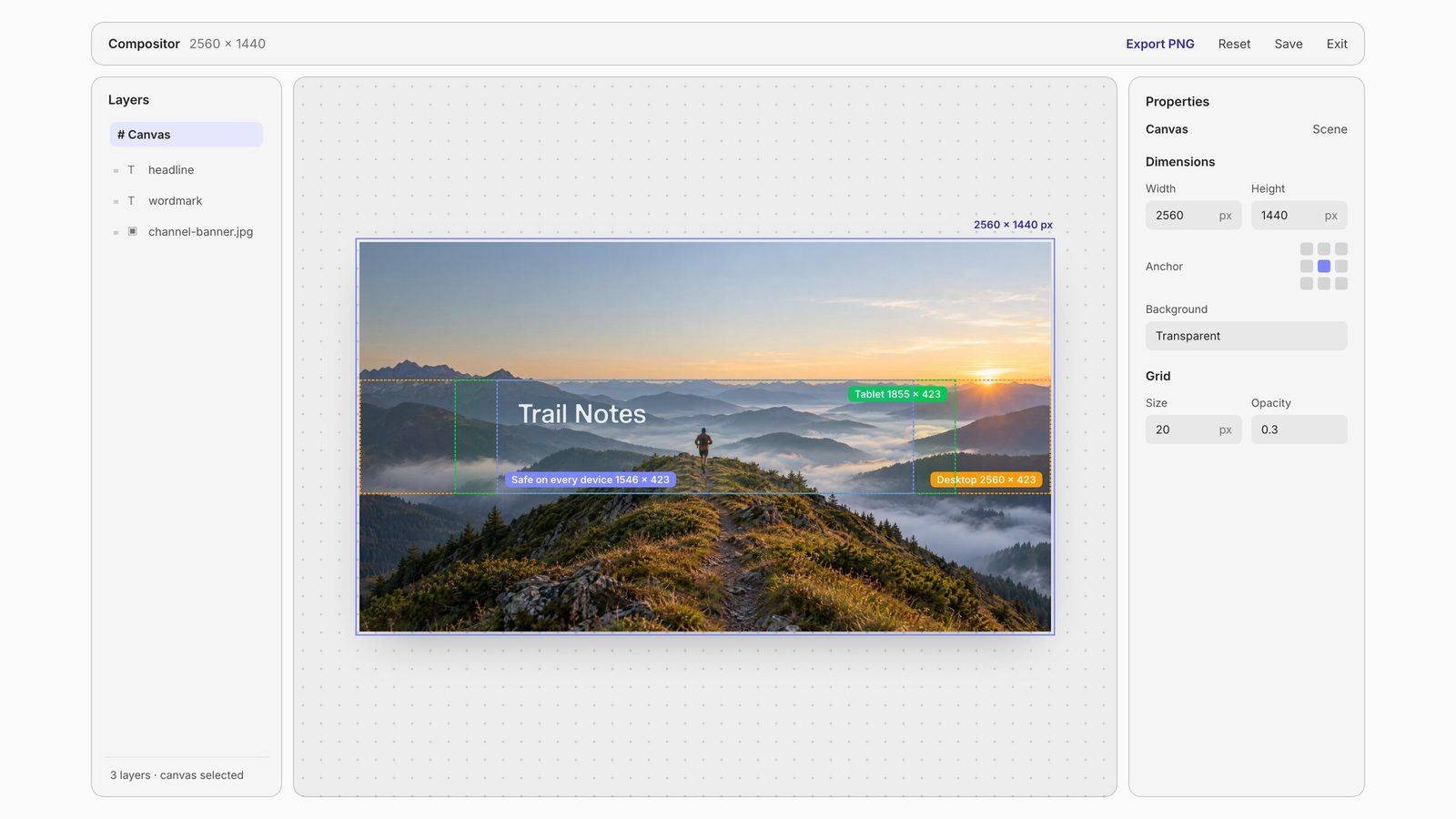Select the # Canvas row in Layers

pyautogui.click(x=187, y=135)
